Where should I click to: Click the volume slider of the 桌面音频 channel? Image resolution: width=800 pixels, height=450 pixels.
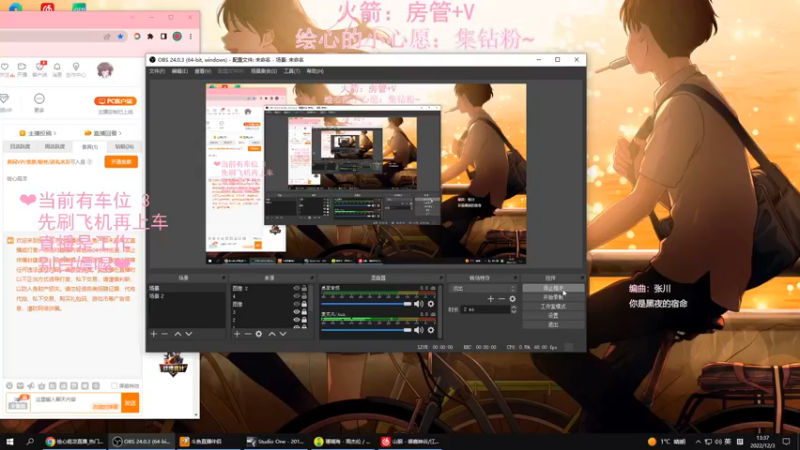(366, 304)
